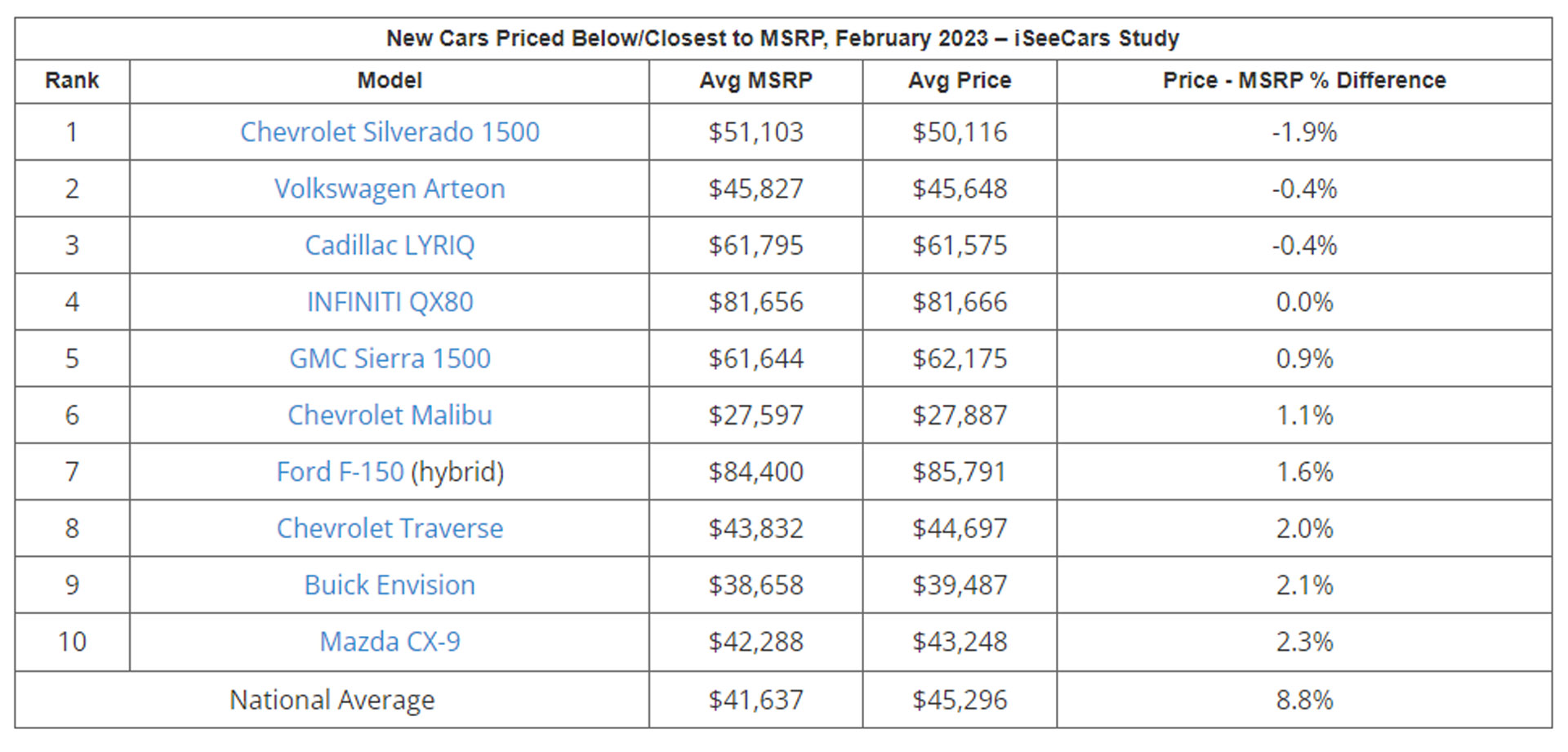Select the INFINITI QX80 link
1568x752 pixels.
(x=390, y=302)
